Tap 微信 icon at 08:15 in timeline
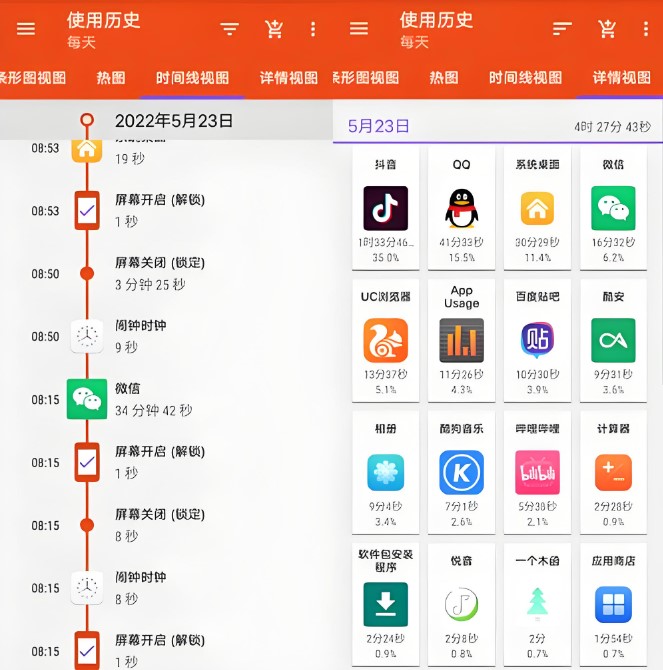Screen dimensions: 663x670 87,399
